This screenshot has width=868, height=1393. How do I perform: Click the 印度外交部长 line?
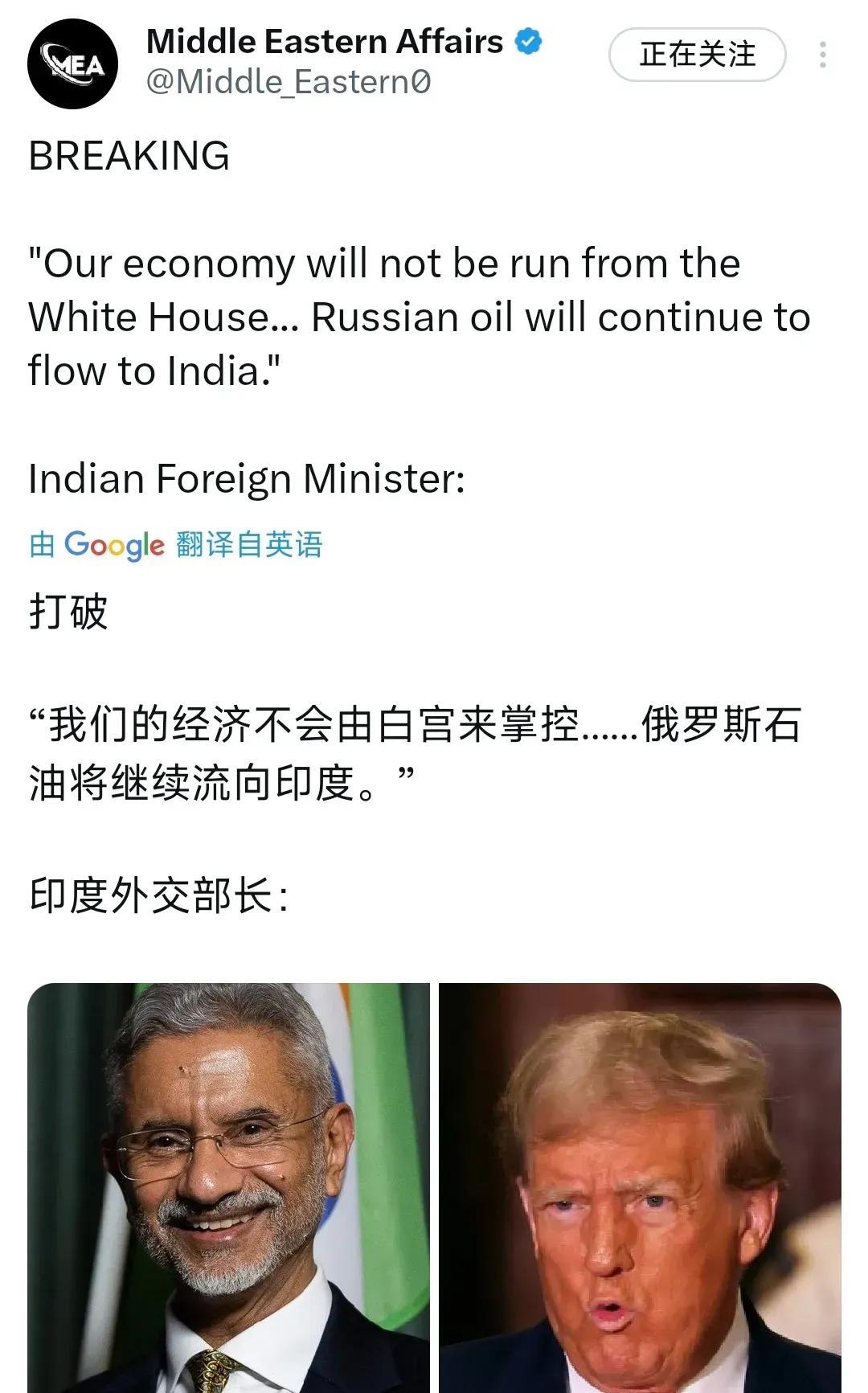click(158, 895)
